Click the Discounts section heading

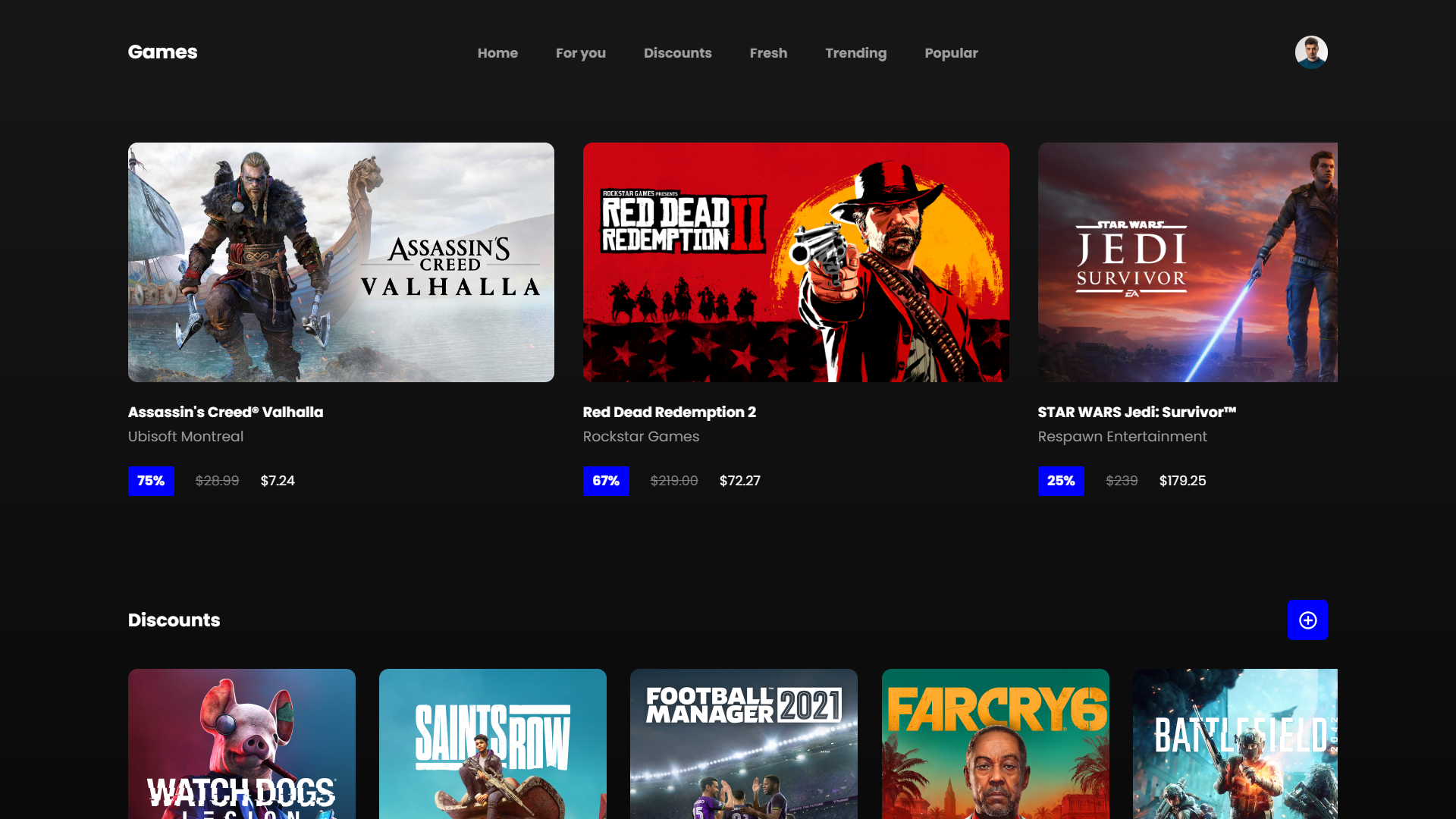[x=174, y=620]
